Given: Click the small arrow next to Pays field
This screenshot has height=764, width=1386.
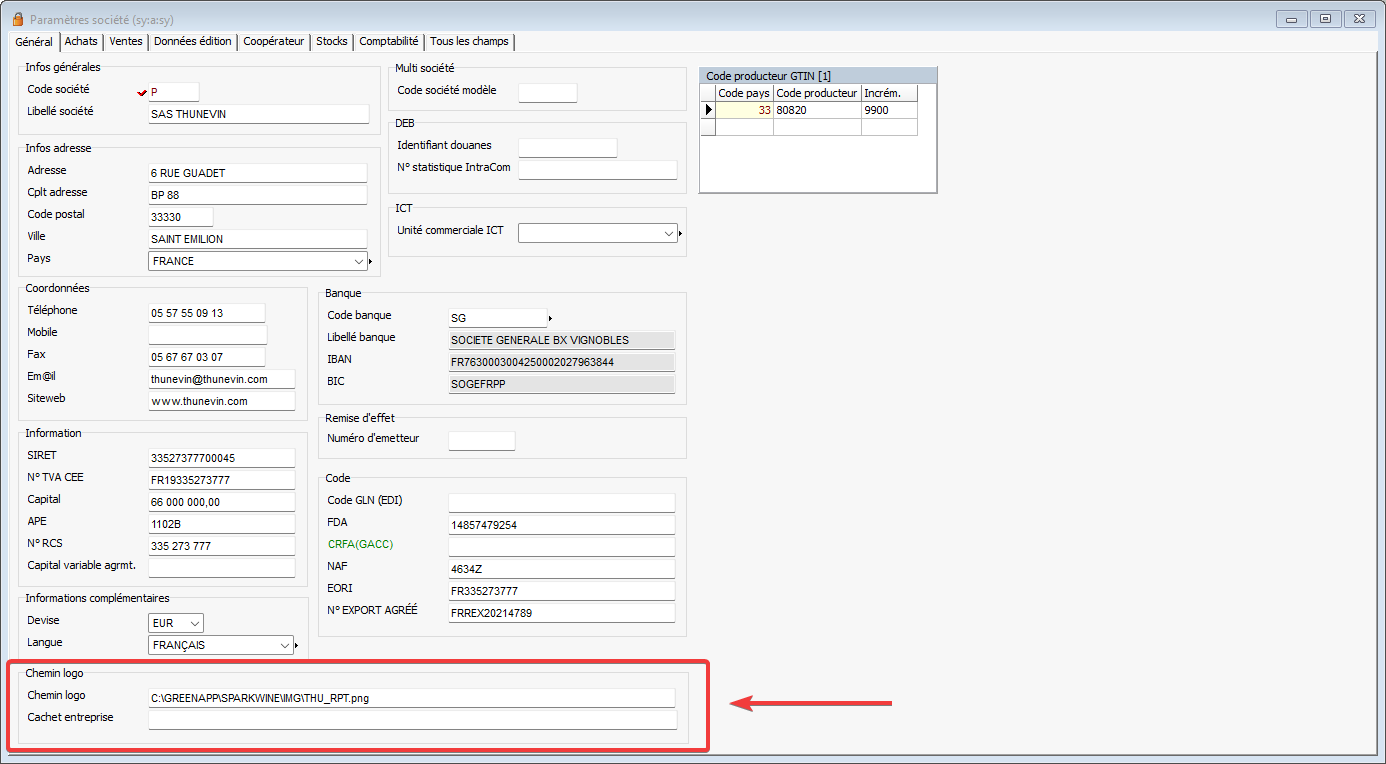Looking at the screenshot, I should click(x=370, y=262).
